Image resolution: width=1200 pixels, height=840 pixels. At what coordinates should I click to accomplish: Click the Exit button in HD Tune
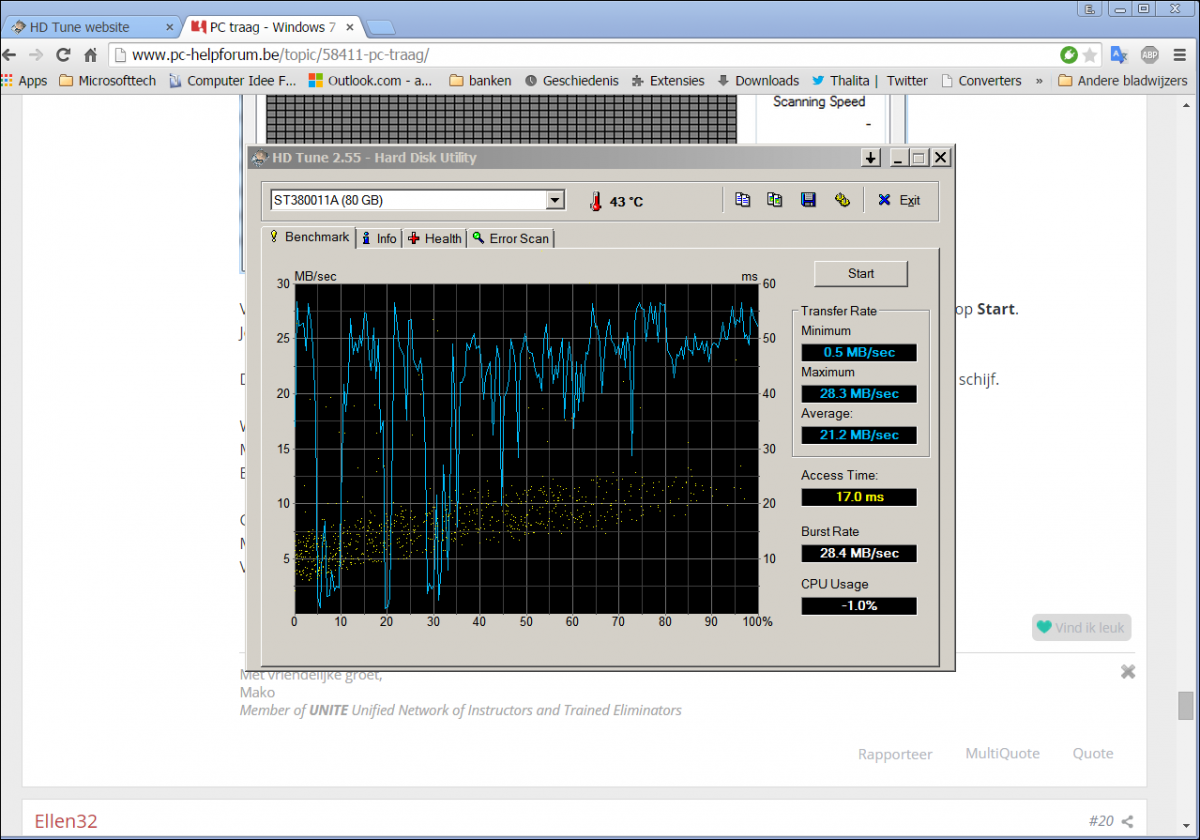(x=899, y=200)
